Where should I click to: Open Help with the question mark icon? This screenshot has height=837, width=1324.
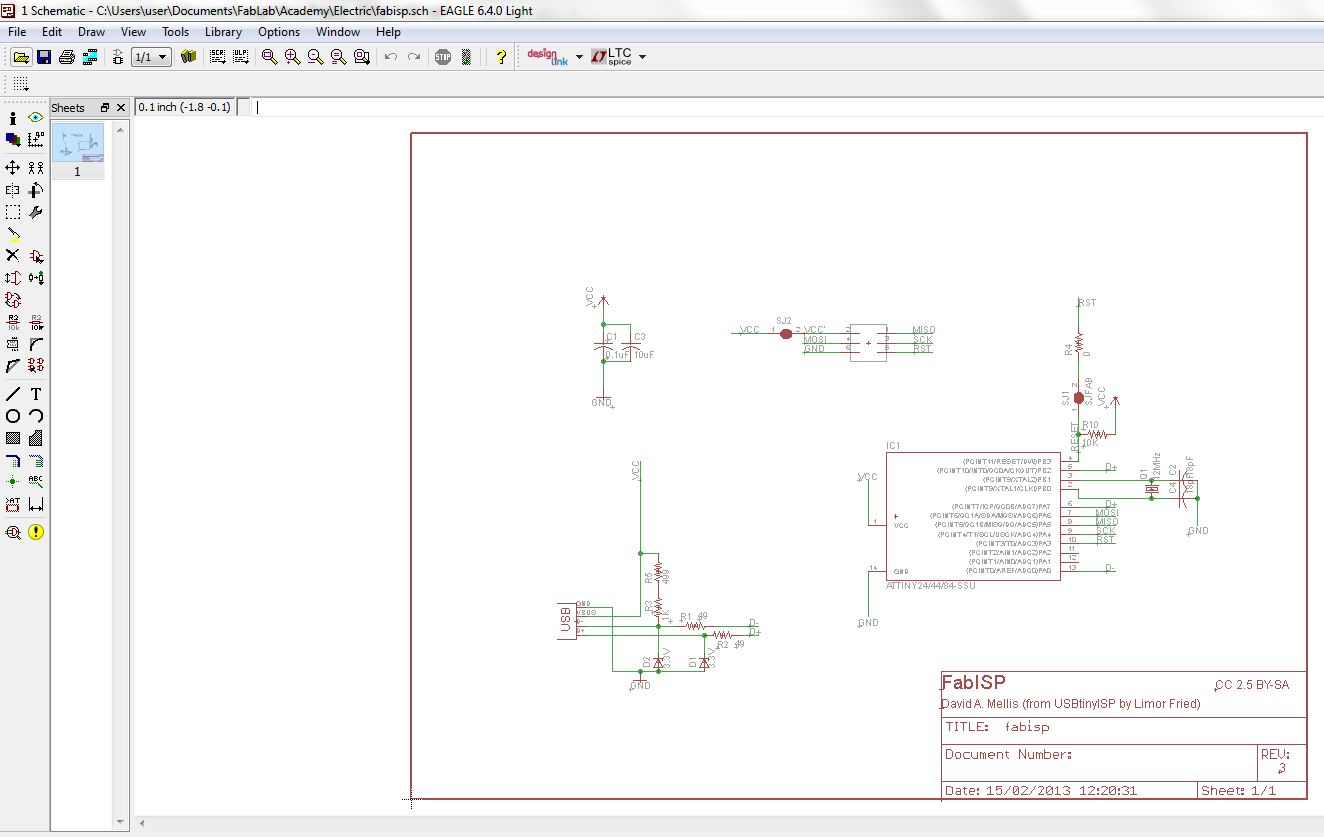501,57
